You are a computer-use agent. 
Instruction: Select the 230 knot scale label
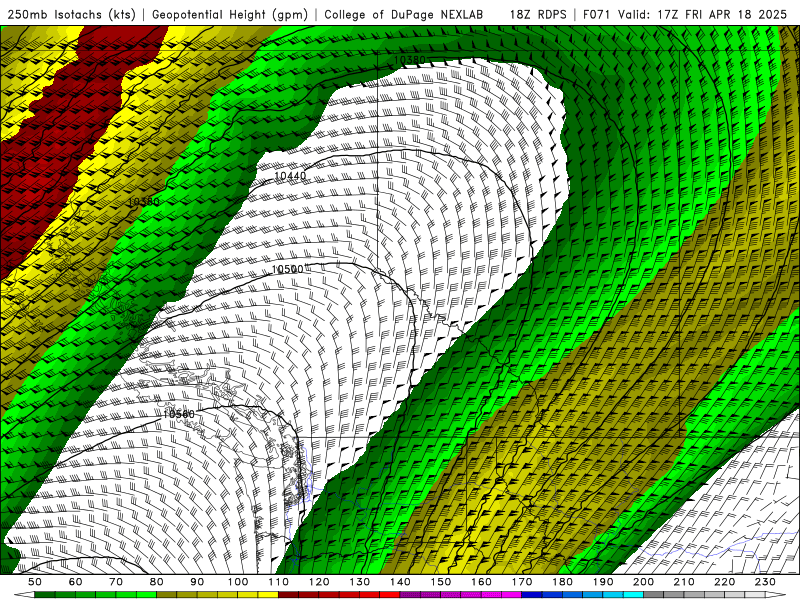pyautogui.click(x=765, y=582)
